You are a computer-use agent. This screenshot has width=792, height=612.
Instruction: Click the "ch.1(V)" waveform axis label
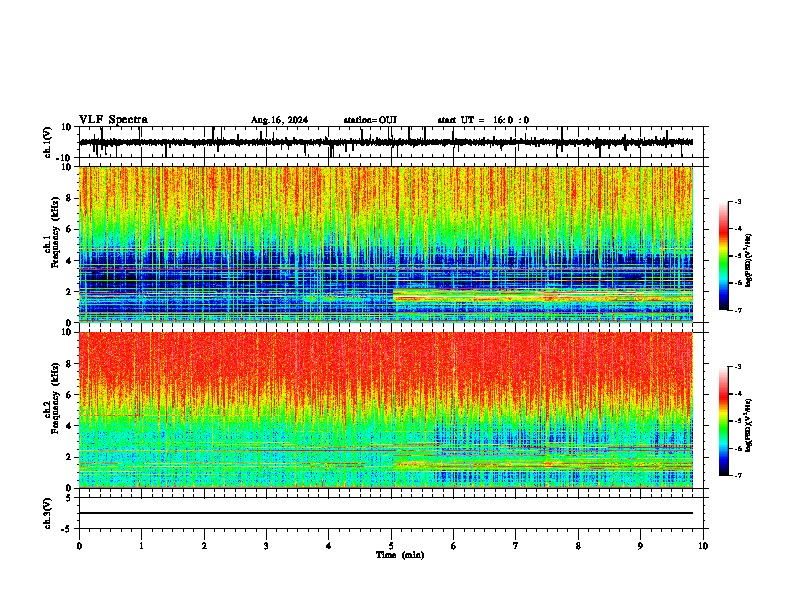pos(47,142)
